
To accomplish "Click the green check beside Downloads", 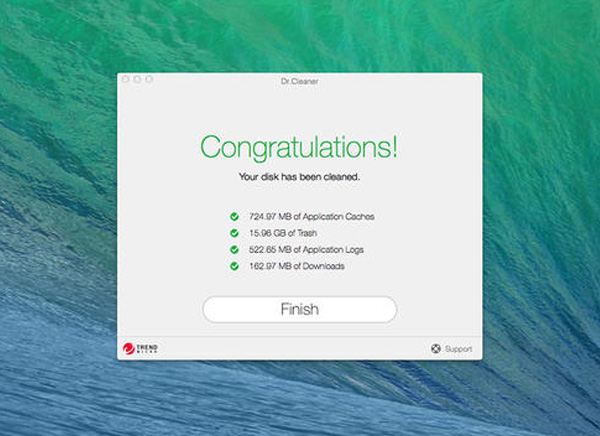I will (x=234, y=266).
